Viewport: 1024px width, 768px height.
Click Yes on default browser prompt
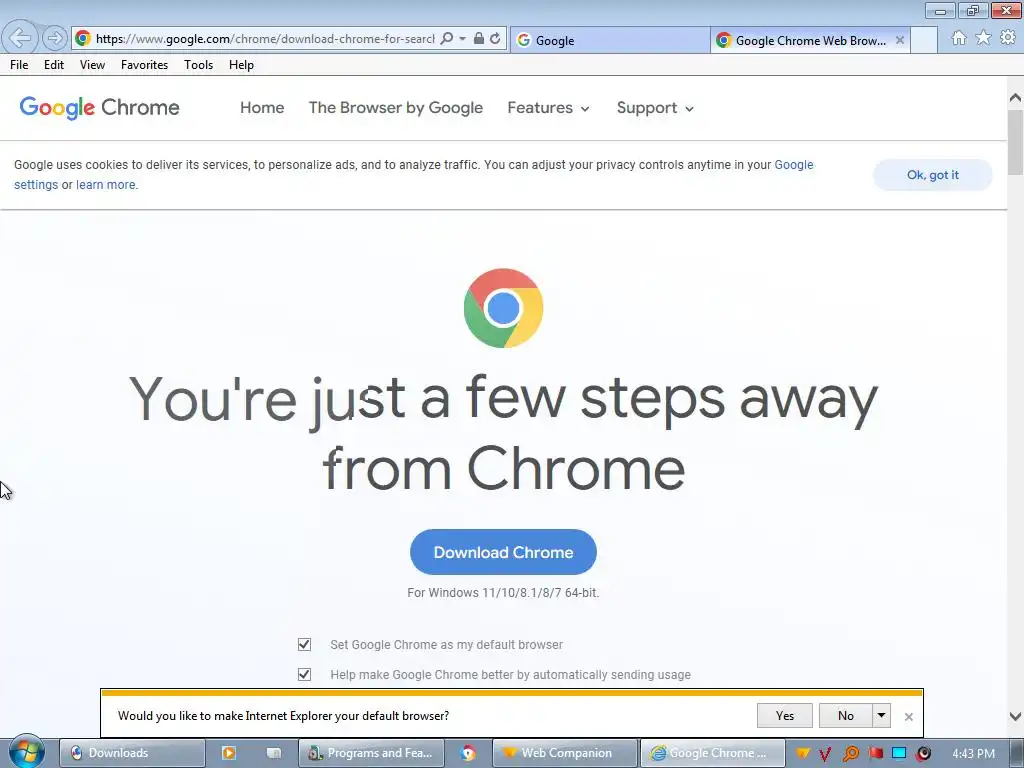coord(784,716)
